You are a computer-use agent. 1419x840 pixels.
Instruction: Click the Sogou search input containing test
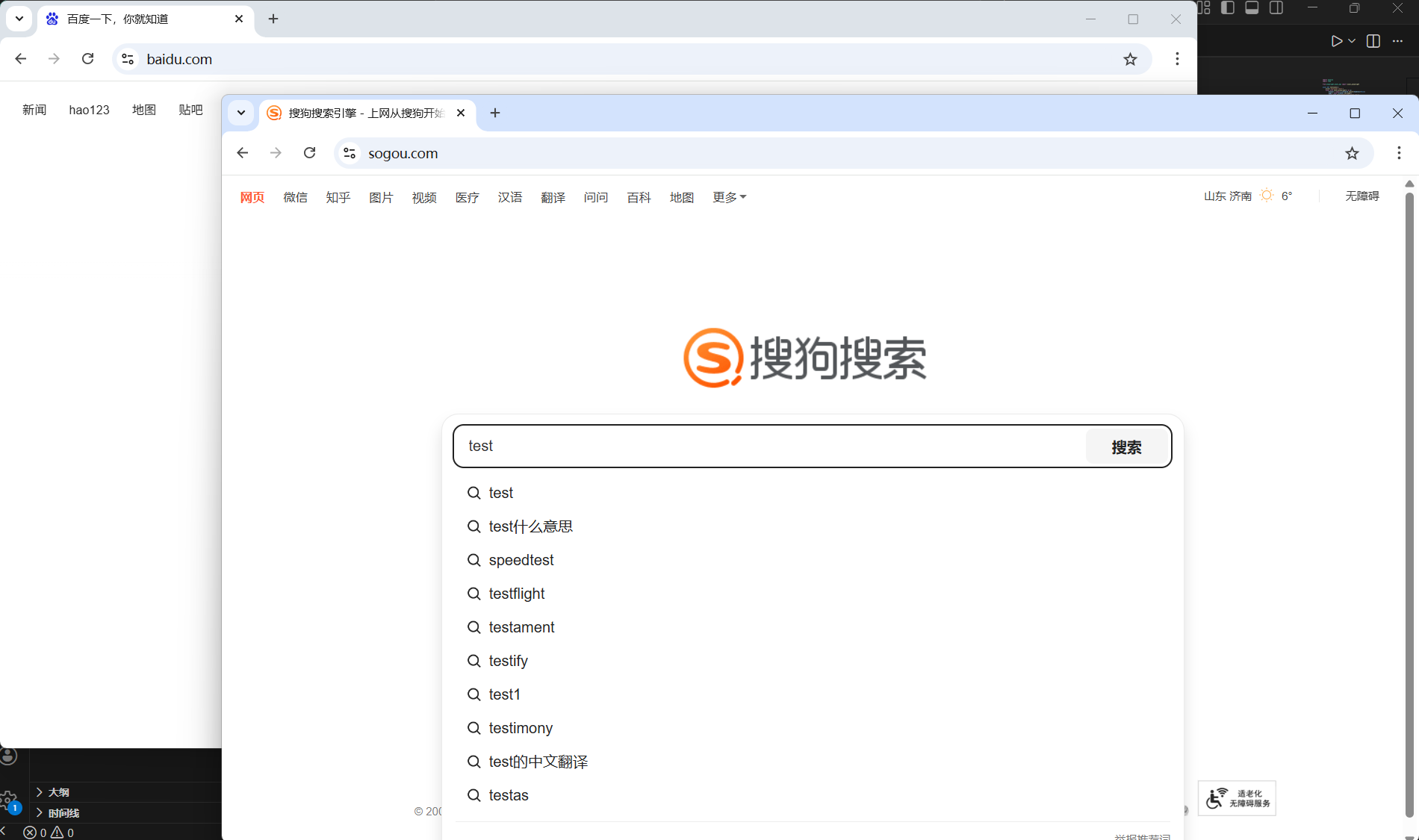click(769, 446)
